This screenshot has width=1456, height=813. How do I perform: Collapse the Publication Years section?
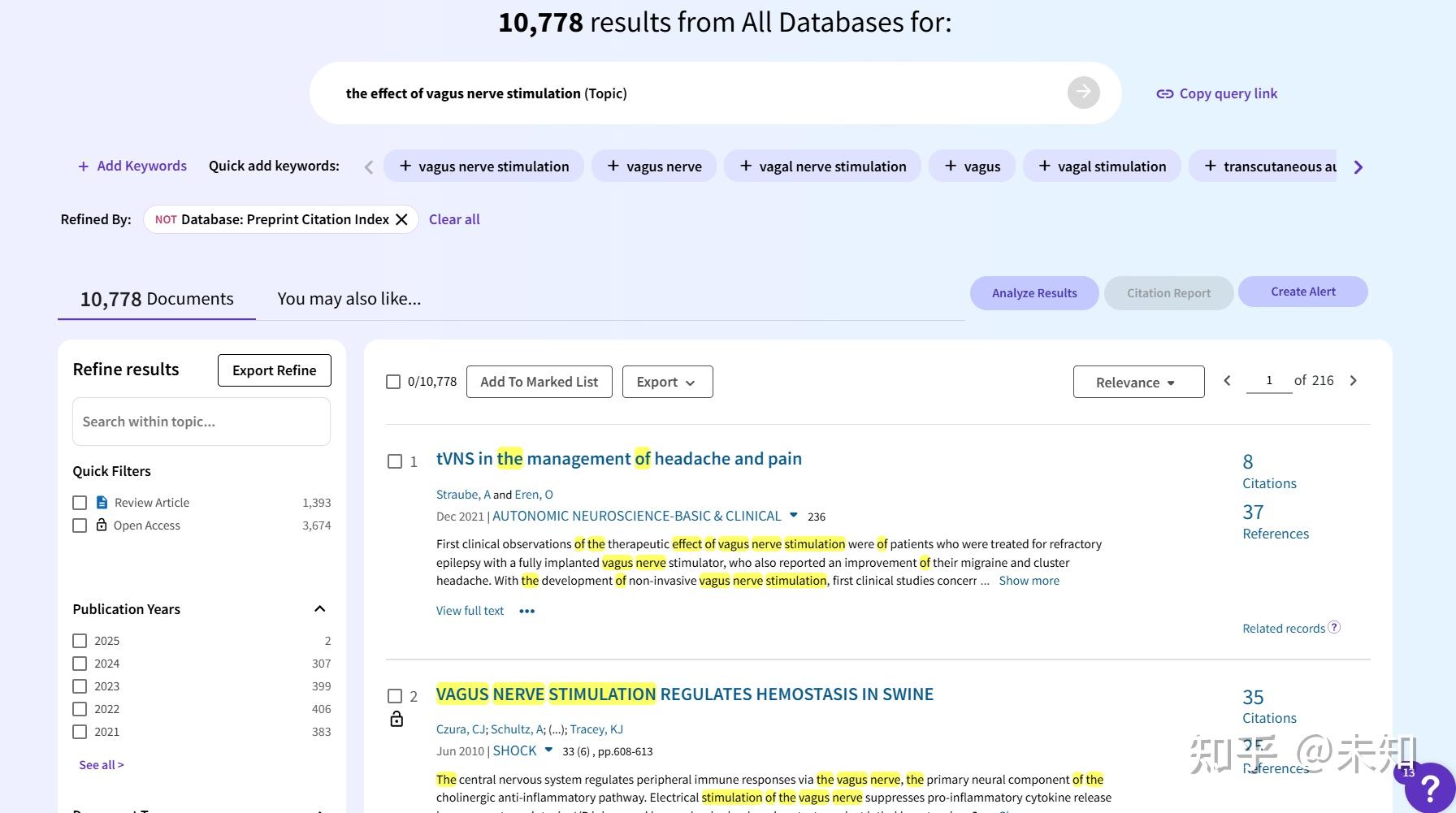[318, 608]
